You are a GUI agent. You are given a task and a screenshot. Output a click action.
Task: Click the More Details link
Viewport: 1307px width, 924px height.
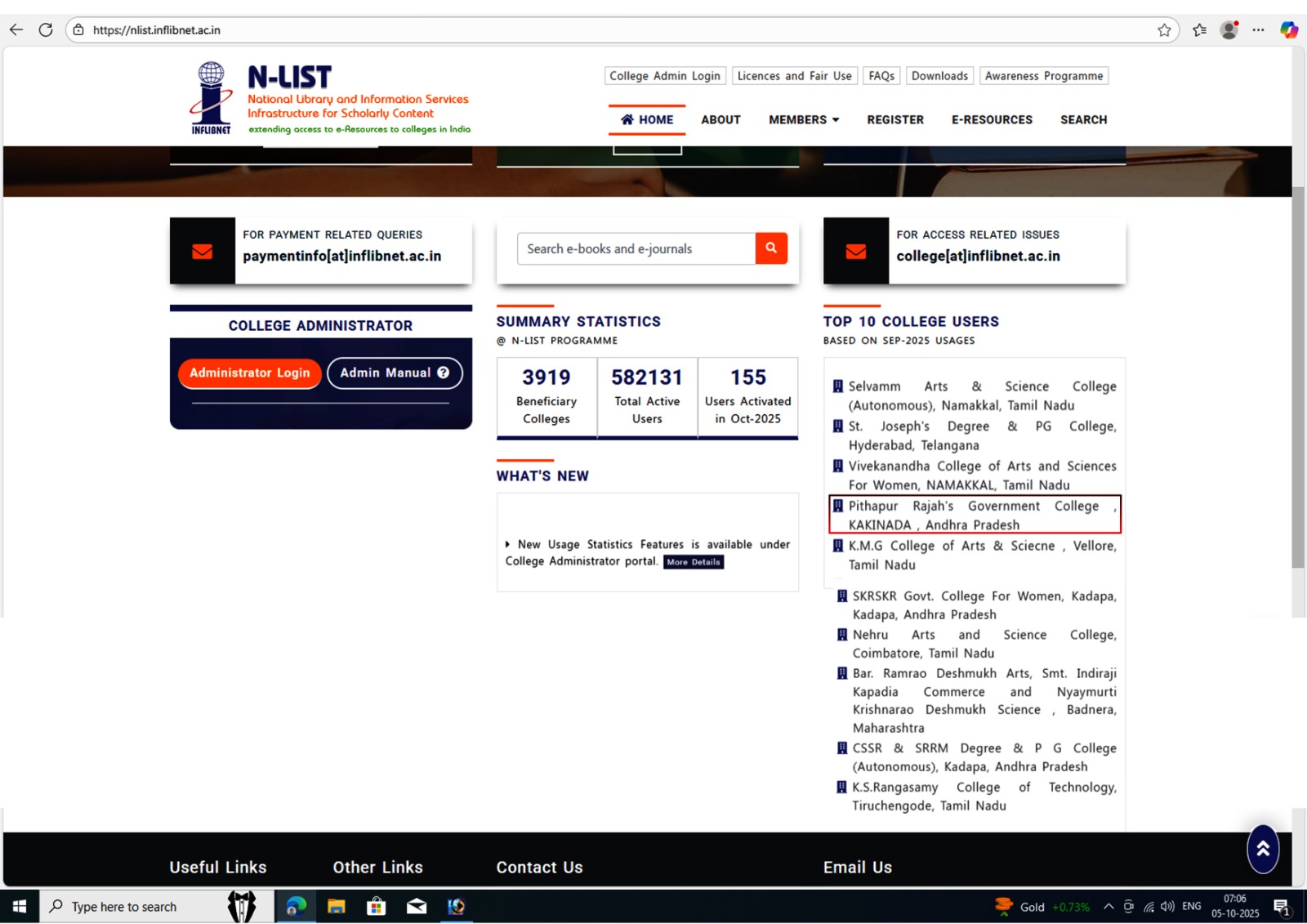(x=693, y=562)
